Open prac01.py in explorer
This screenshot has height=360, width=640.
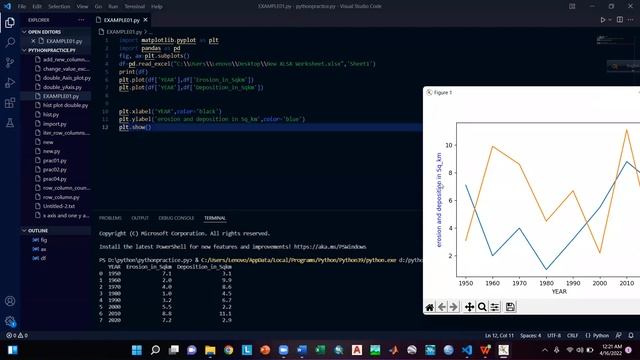pyautogui.click(x=56, y=160)
